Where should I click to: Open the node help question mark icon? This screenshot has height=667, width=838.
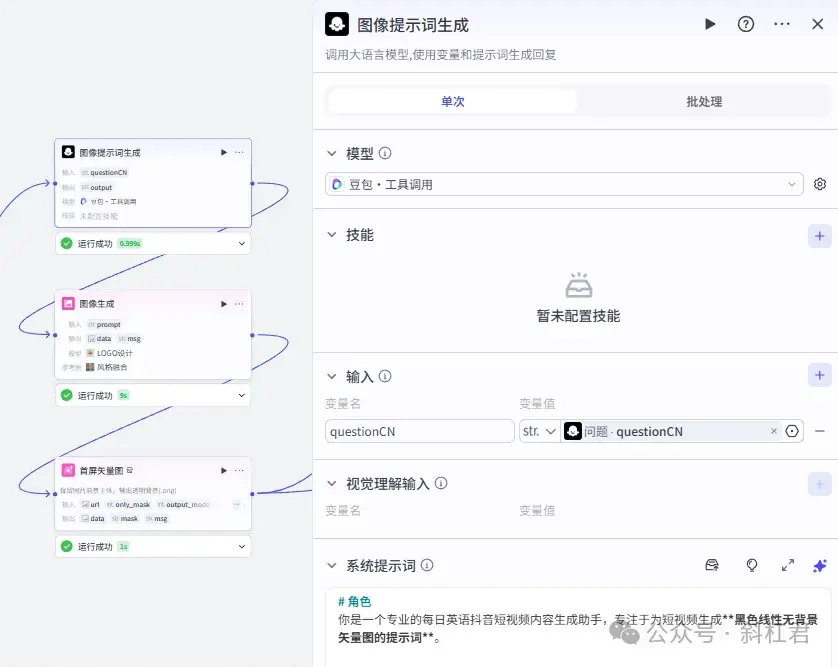click(746, 24)
